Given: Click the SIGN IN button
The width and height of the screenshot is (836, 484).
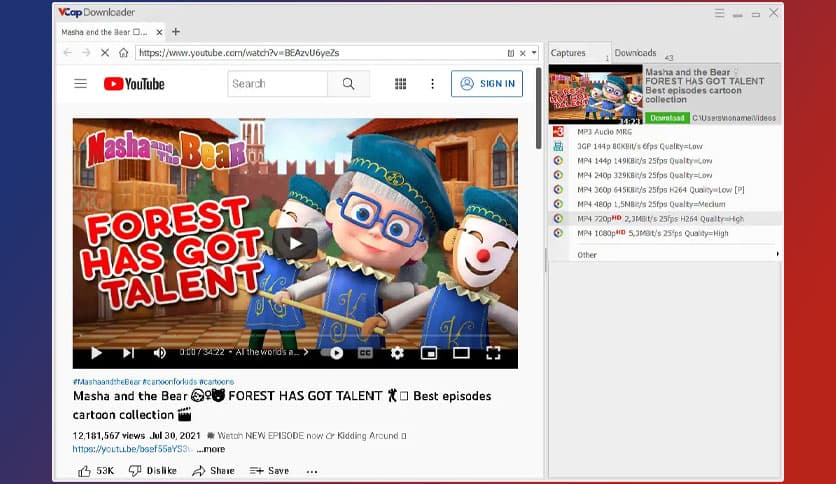Looking at the screenshot, I should [487, 84].
